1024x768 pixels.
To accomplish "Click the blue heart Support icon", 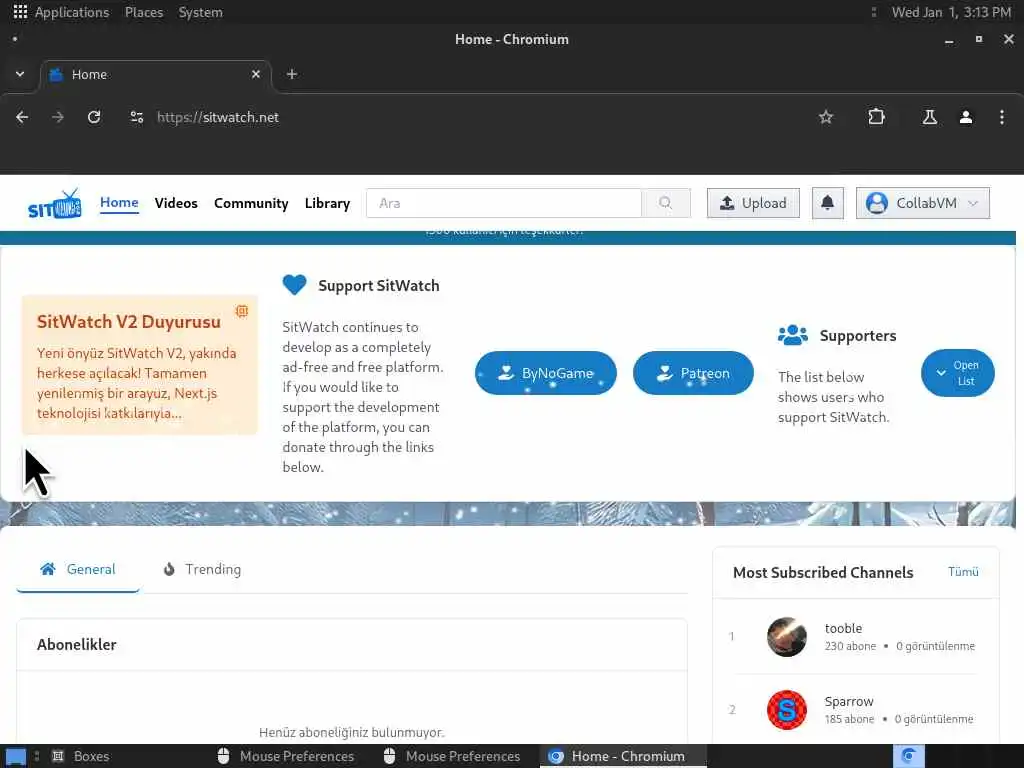I will [295, 285].
